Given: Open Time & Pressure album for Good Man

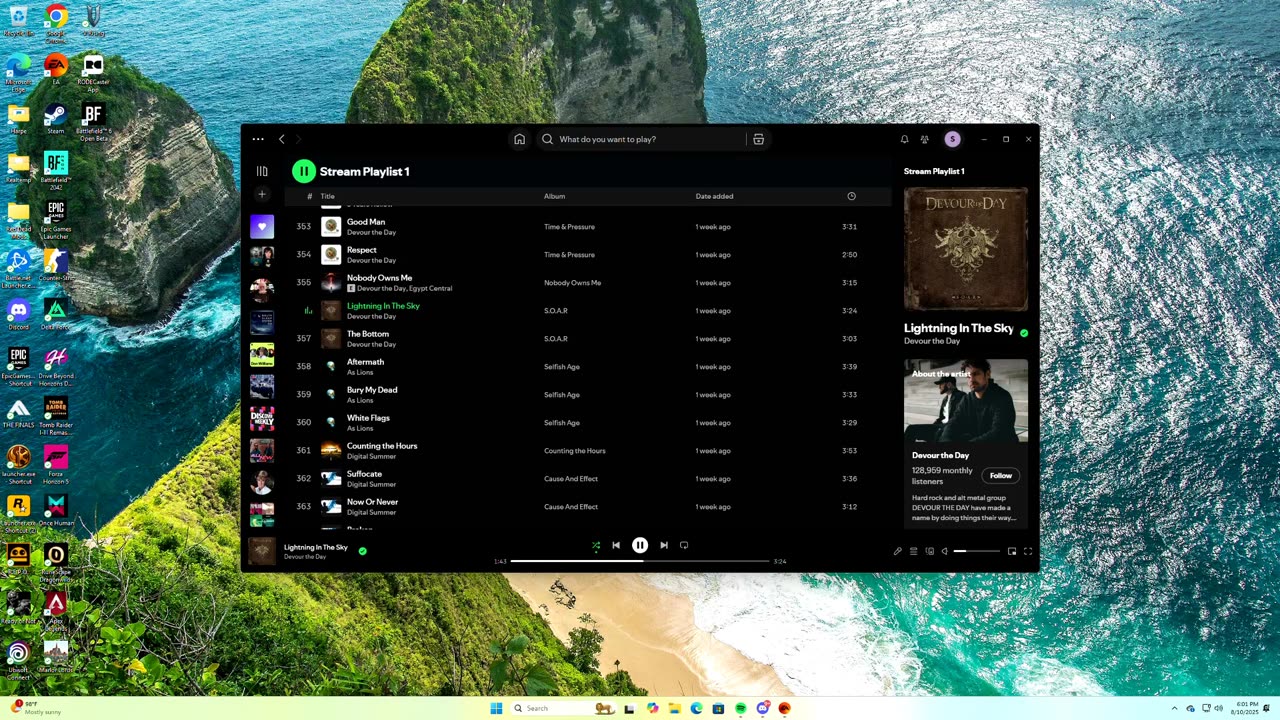Looking at the screenshot, I should [569, 227].
